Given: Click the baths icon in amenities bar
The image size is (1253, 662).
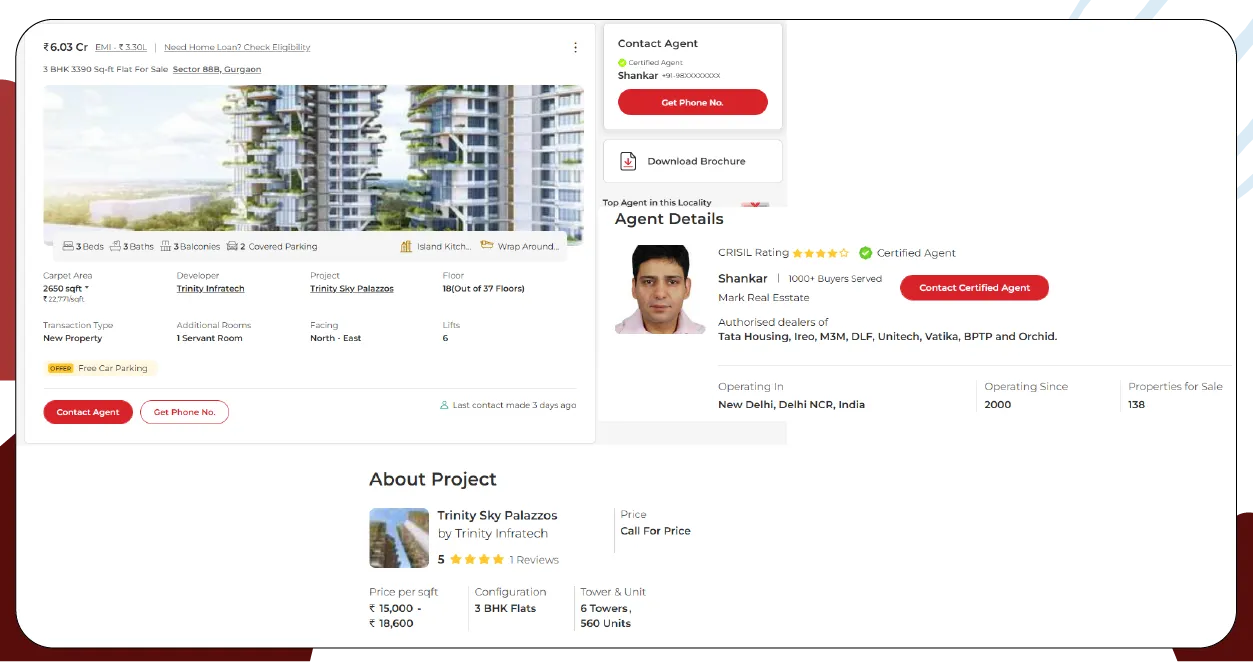Looking at the screenshot, I should [116, 246].
